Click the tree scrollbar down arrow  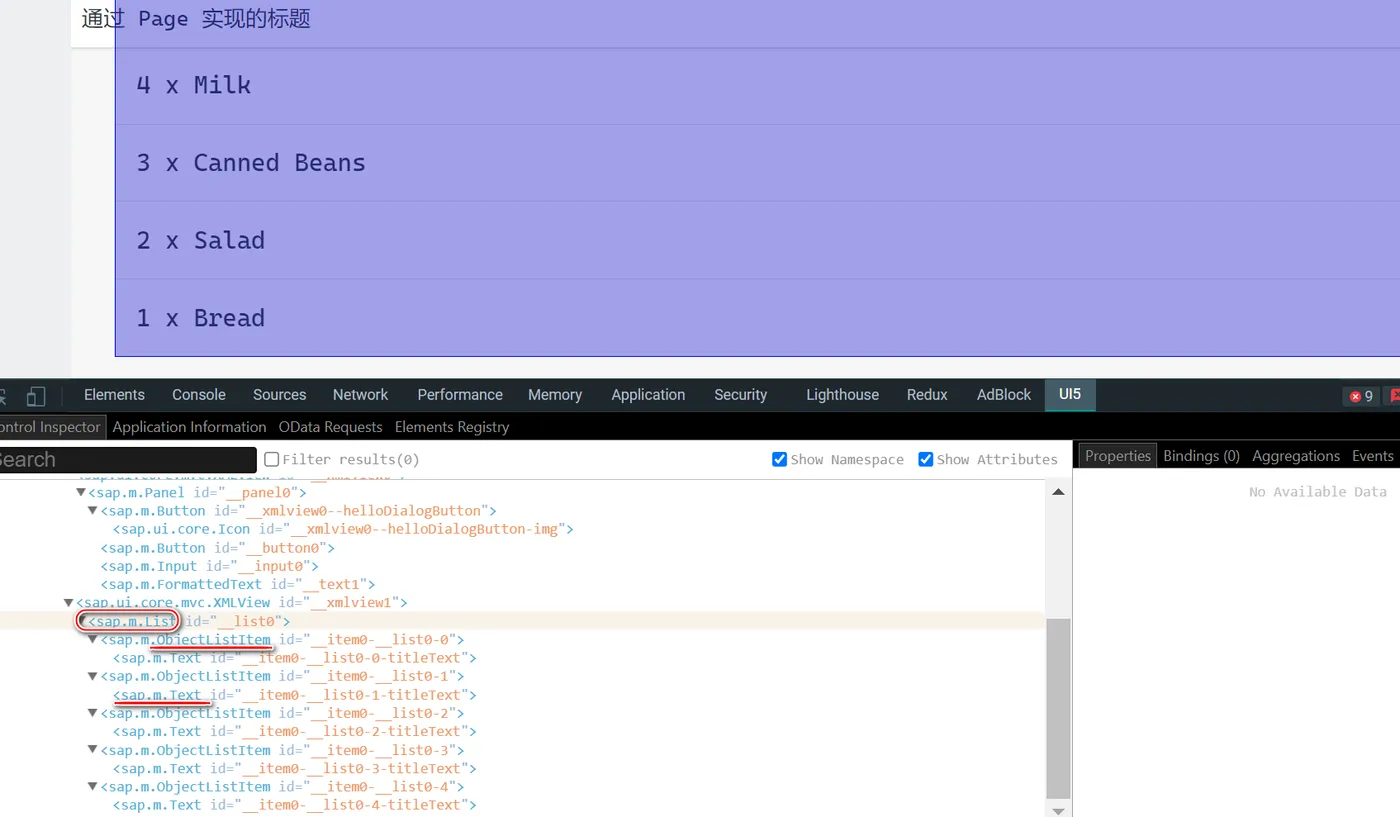1058,810
